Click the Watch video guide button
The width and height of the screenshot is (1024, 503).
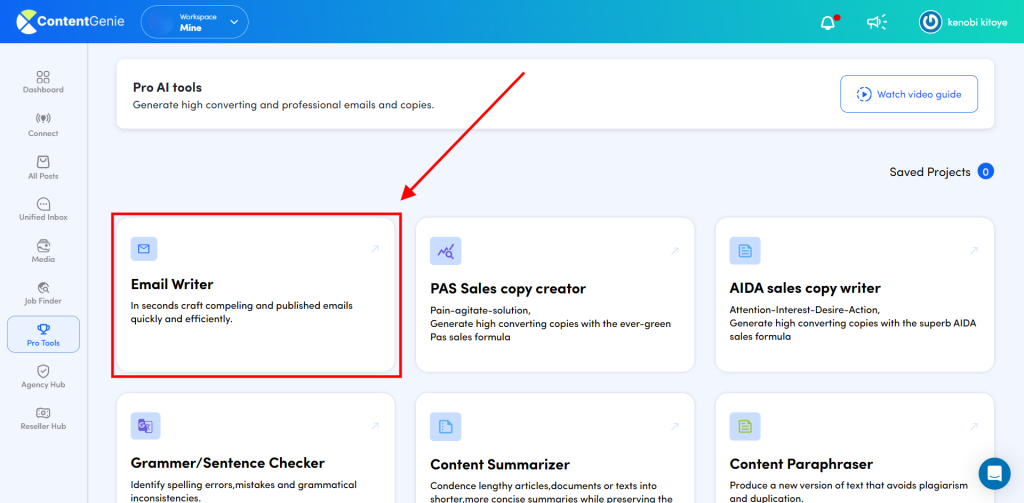coord(909,94)
